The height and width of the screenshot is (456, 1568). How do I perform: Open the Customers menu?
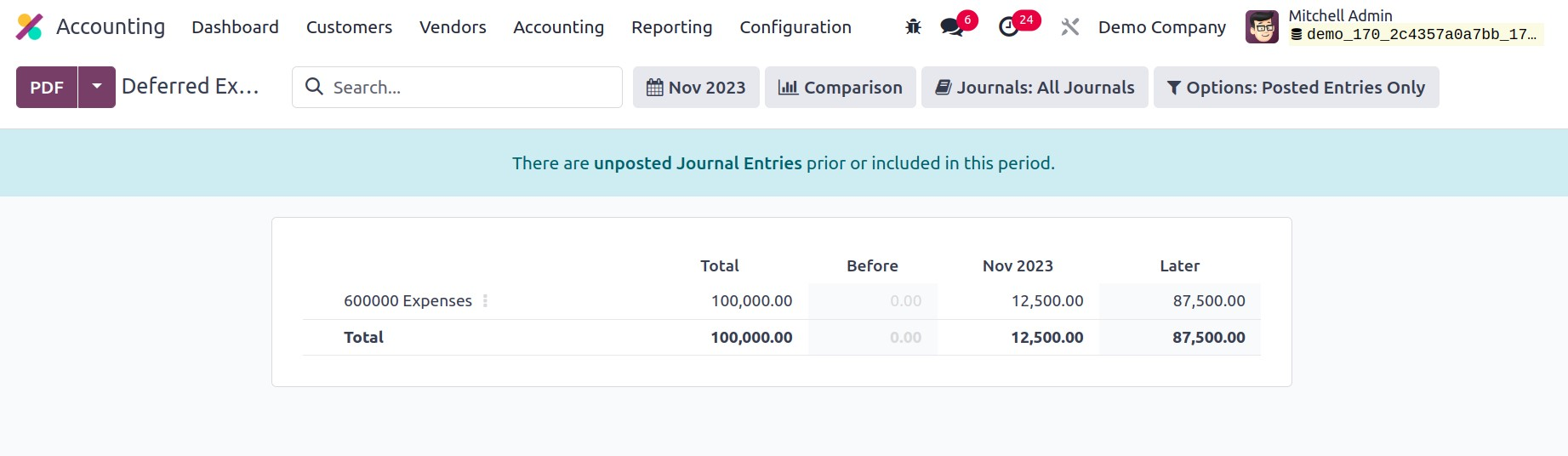[x=349, y=27]
